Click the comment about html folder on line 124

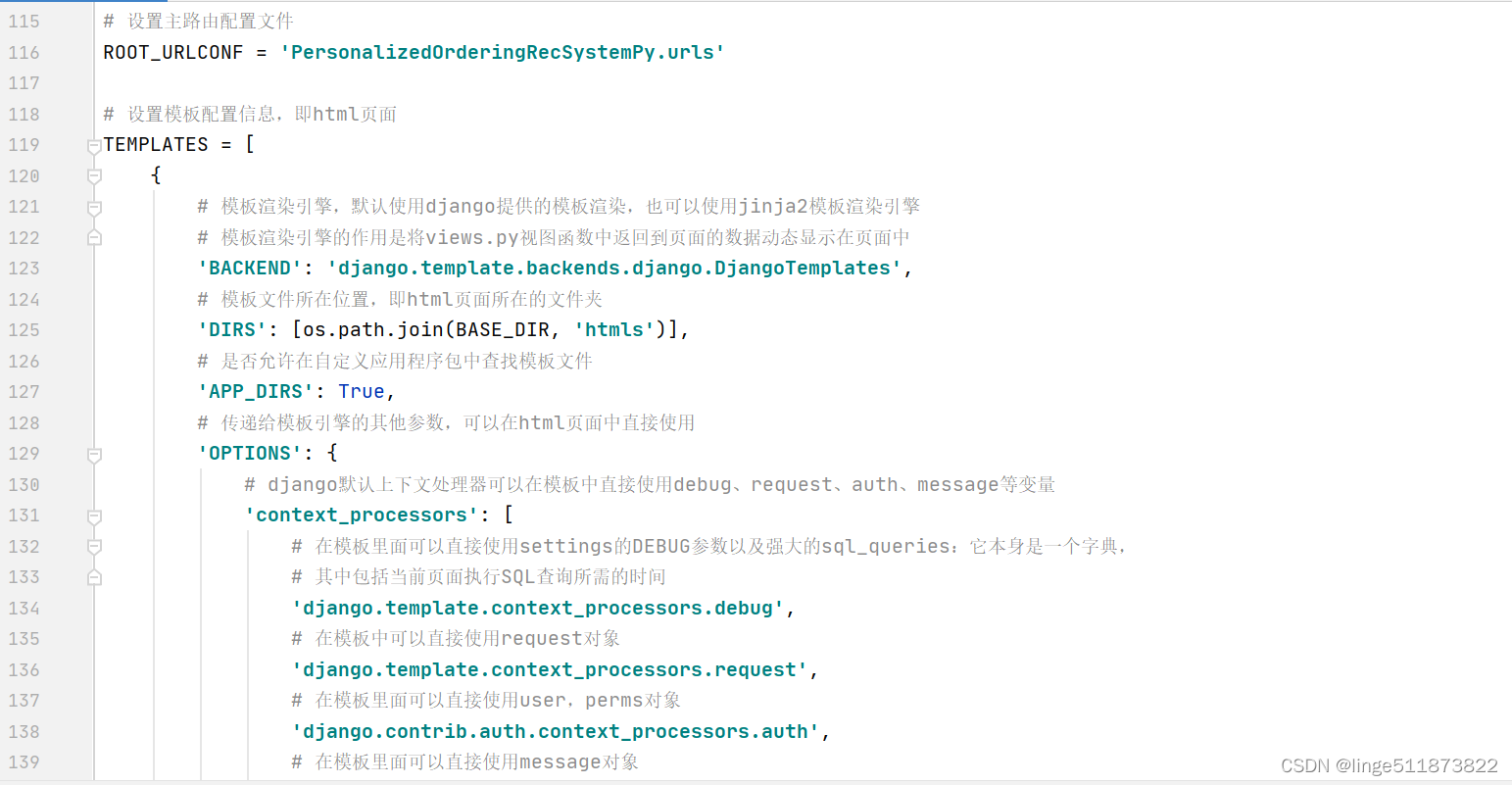(400, 300)
